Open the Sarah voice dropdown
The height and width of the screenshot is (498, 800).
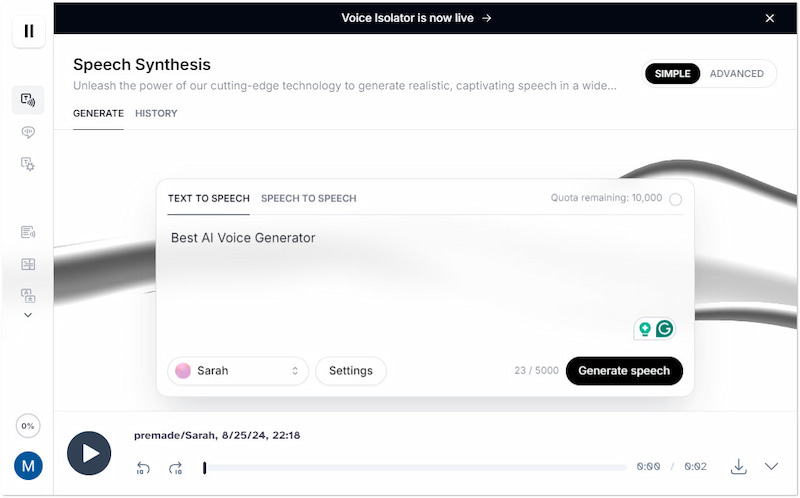point(238,371)
